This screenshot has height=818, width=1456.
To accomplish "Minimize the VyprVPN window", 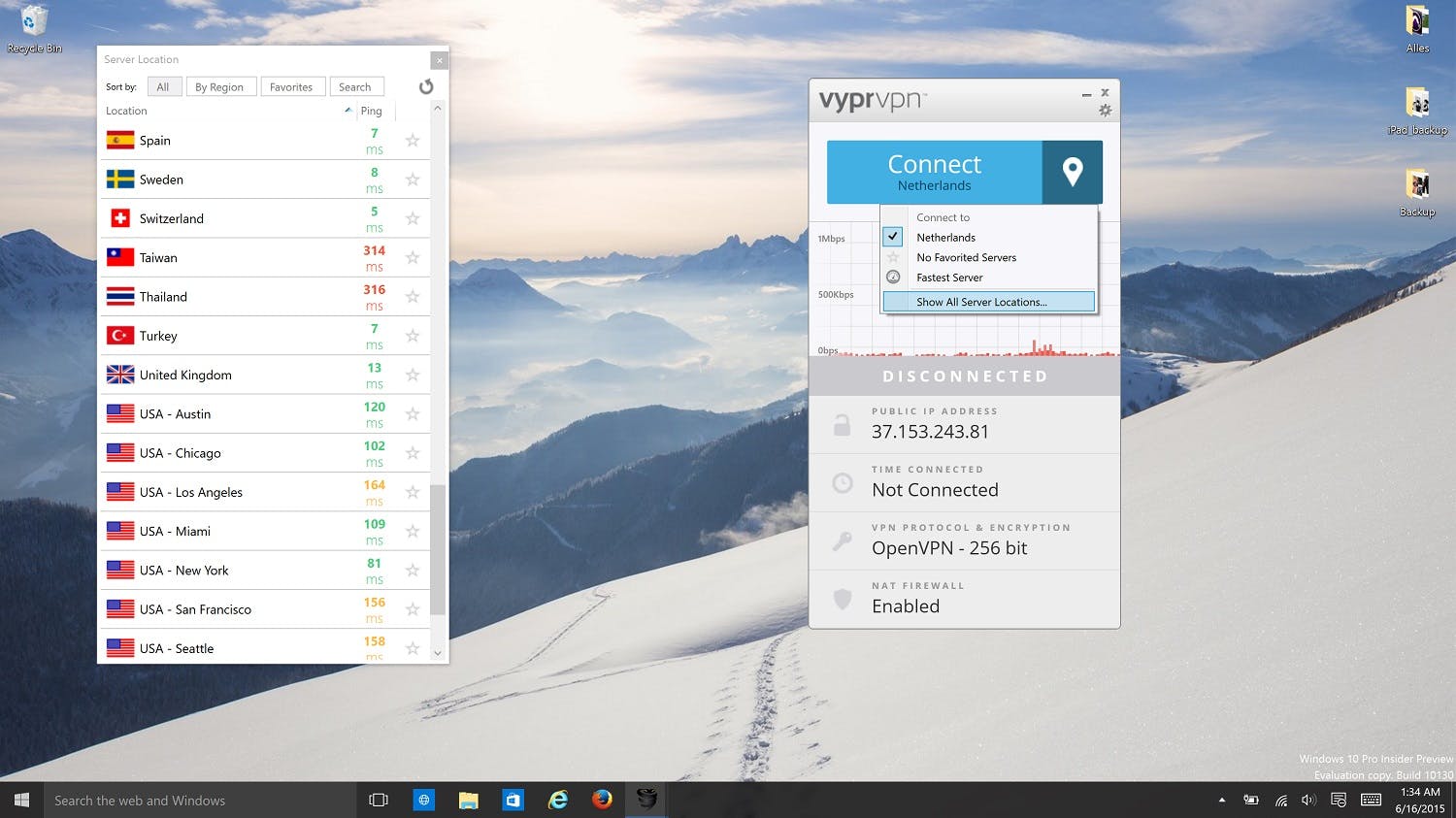I will coord(1086,94).
